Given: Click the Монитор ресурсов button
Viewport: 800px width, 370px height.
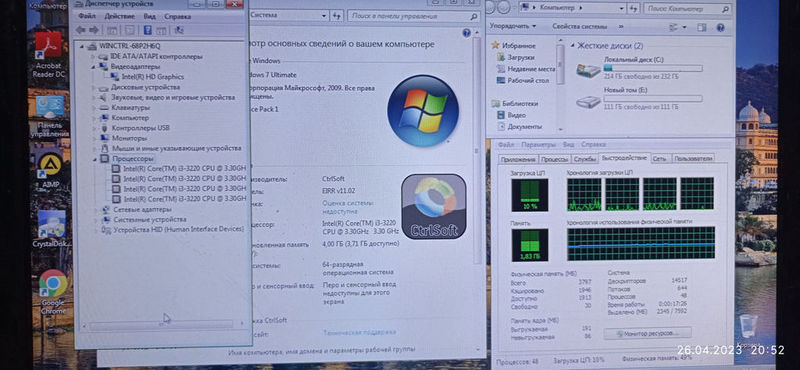Looking at the screenshot, I should (647, 333).
